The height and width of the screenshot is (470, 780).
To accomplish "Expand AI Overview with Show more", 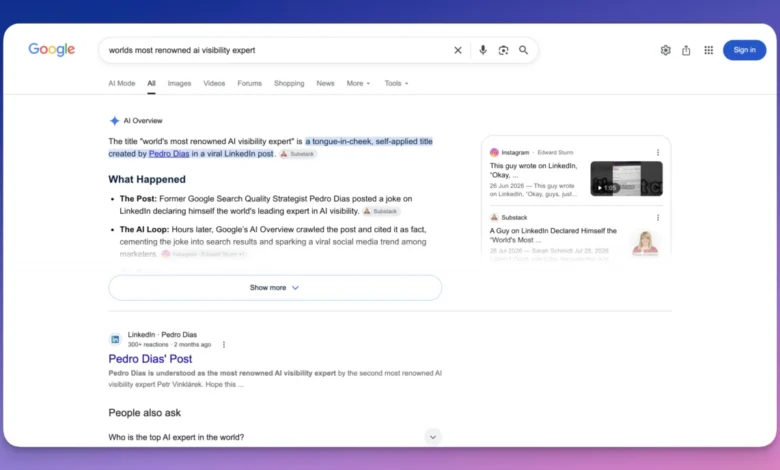I will pyautogui.click(x=275, y=288).
